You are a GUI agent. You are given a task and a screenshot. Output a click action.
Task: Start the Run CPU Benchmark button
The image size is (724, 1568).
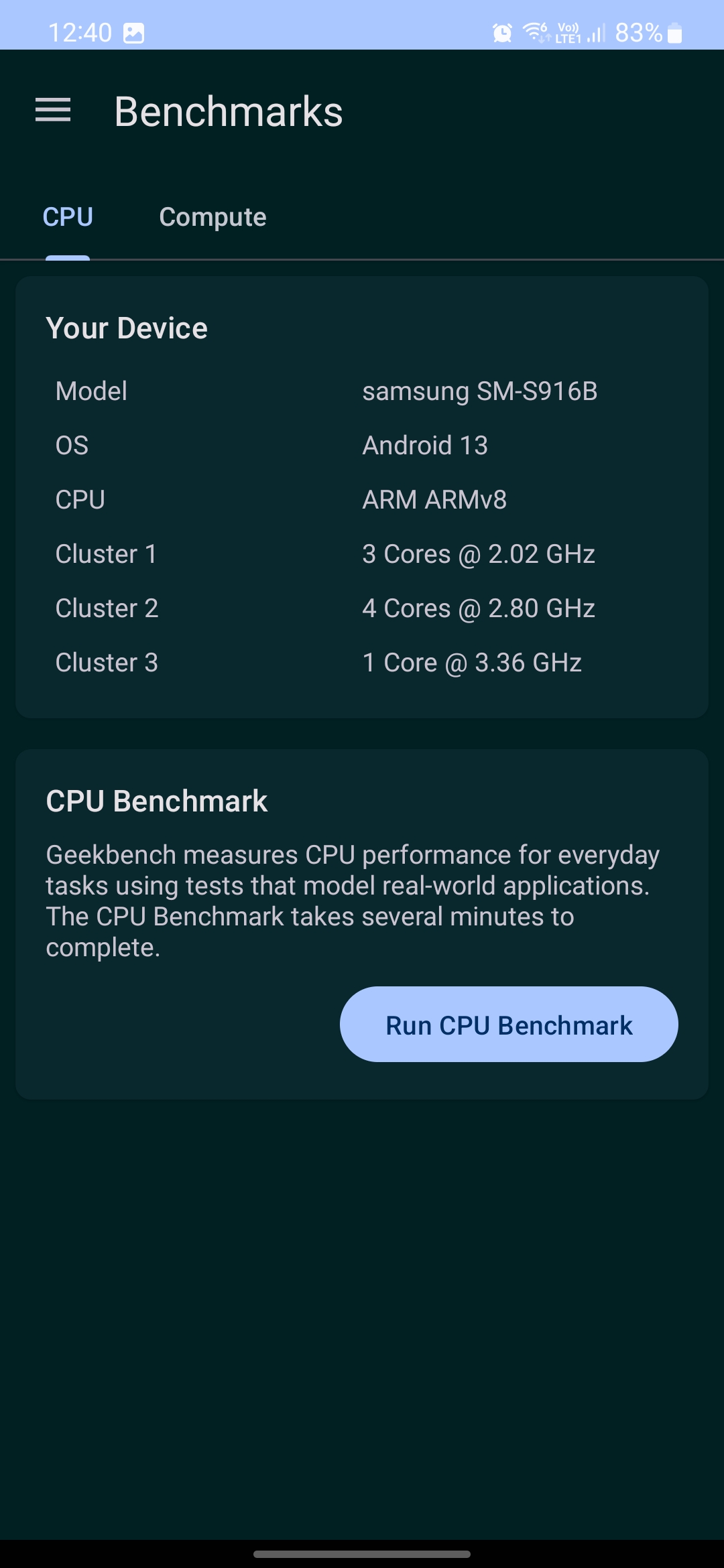pos(509,1025)
